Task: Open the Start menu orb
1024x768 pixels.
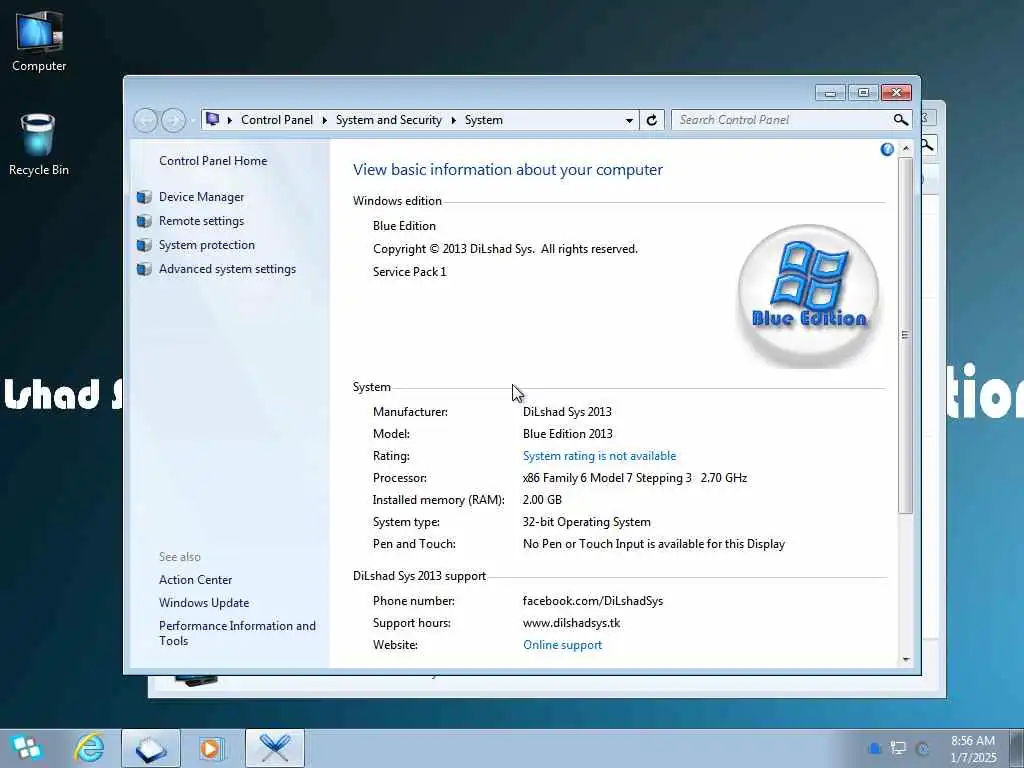Action: coord(27,748)
